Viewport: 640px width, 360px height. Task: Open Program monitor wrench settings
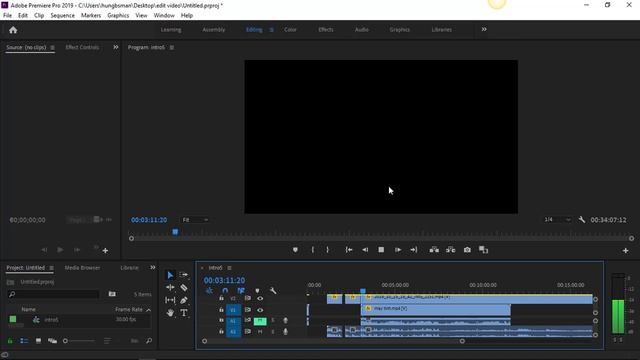(582, 220)
